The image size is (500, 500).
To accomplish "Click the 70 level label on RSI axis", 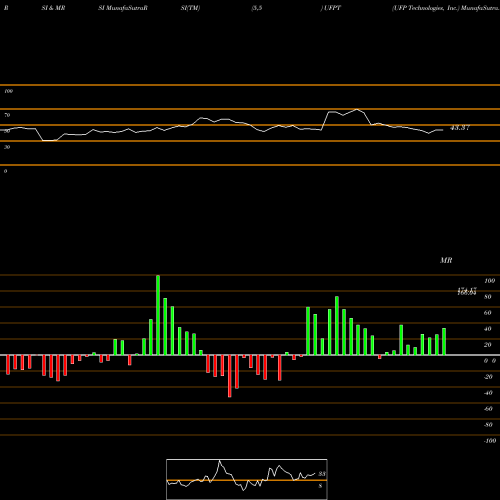I will tap(7, 115).
